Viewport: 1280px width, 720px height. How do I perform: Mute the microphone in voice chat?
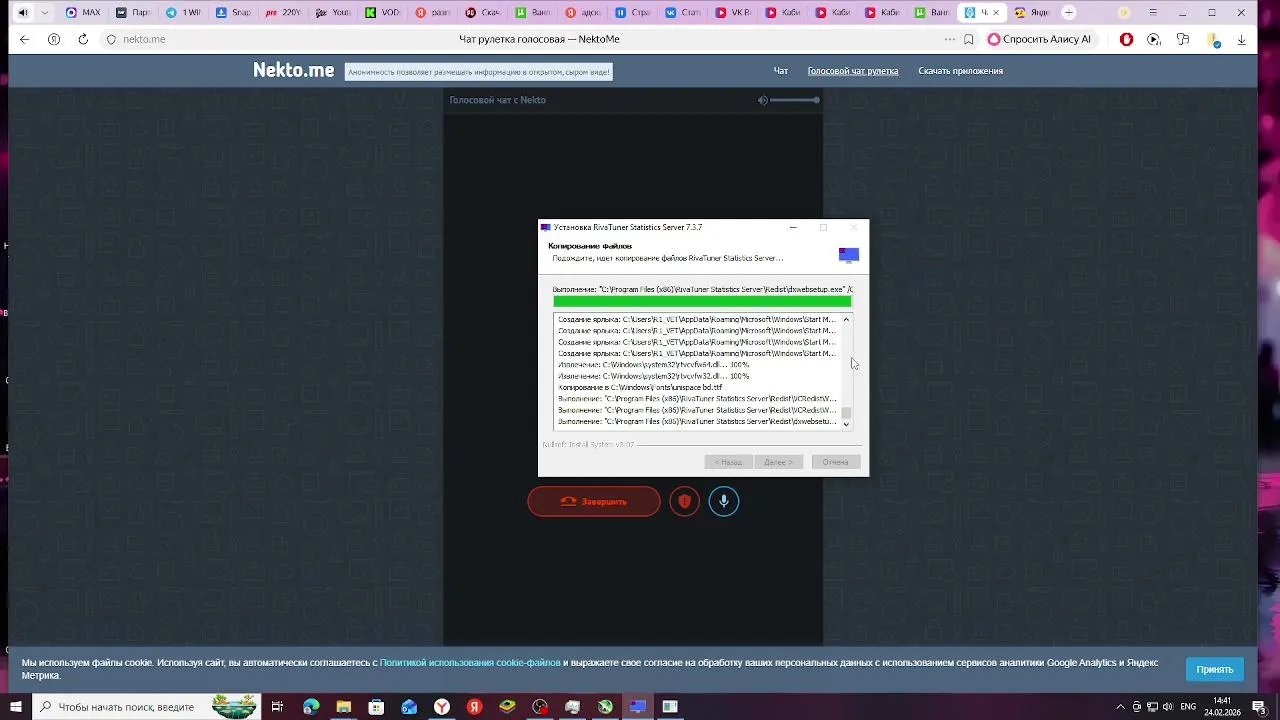pyautogui.click(x=724, y=501)
